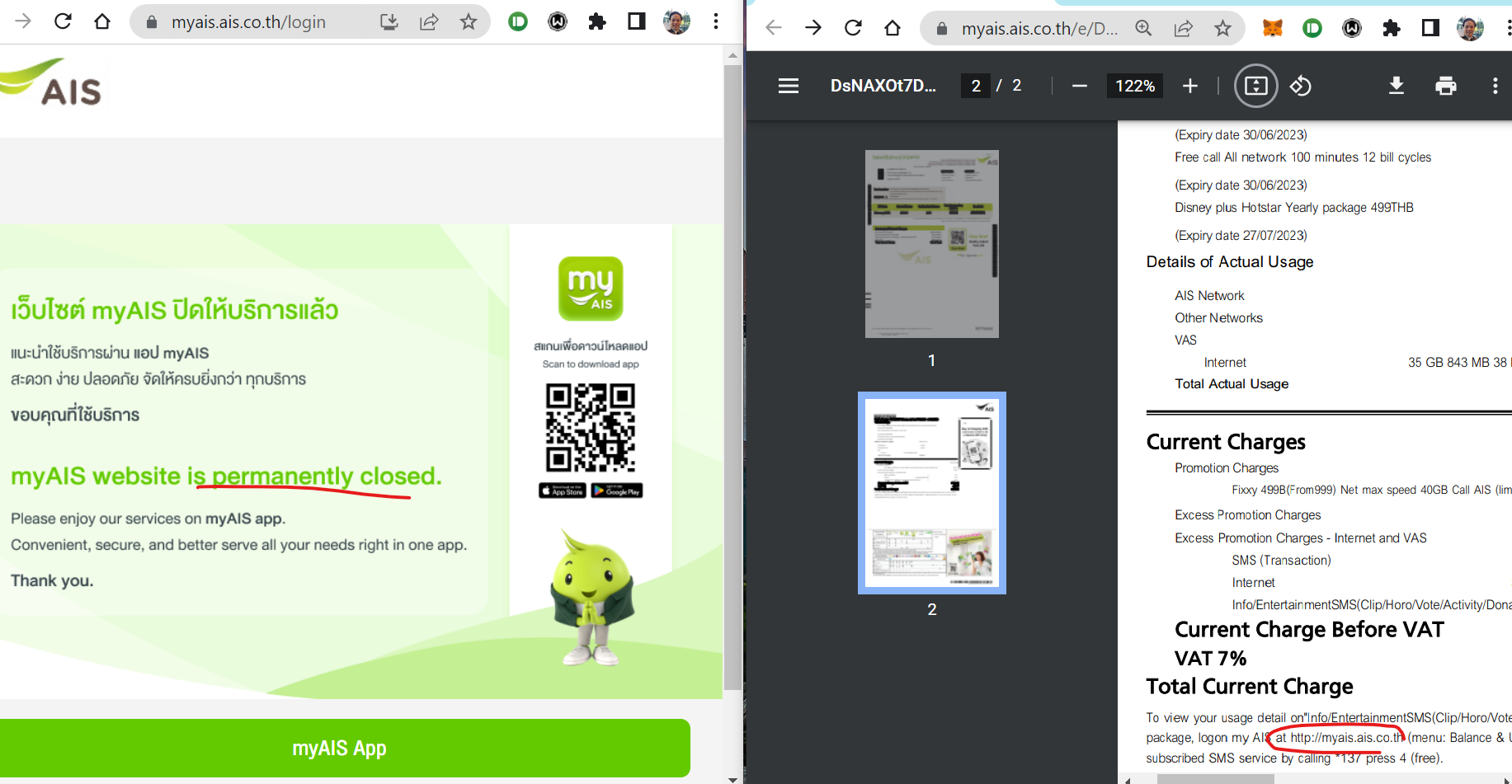
Task: Click 'myAIS website is permanently closed.' heading
Action: (226, 477)
